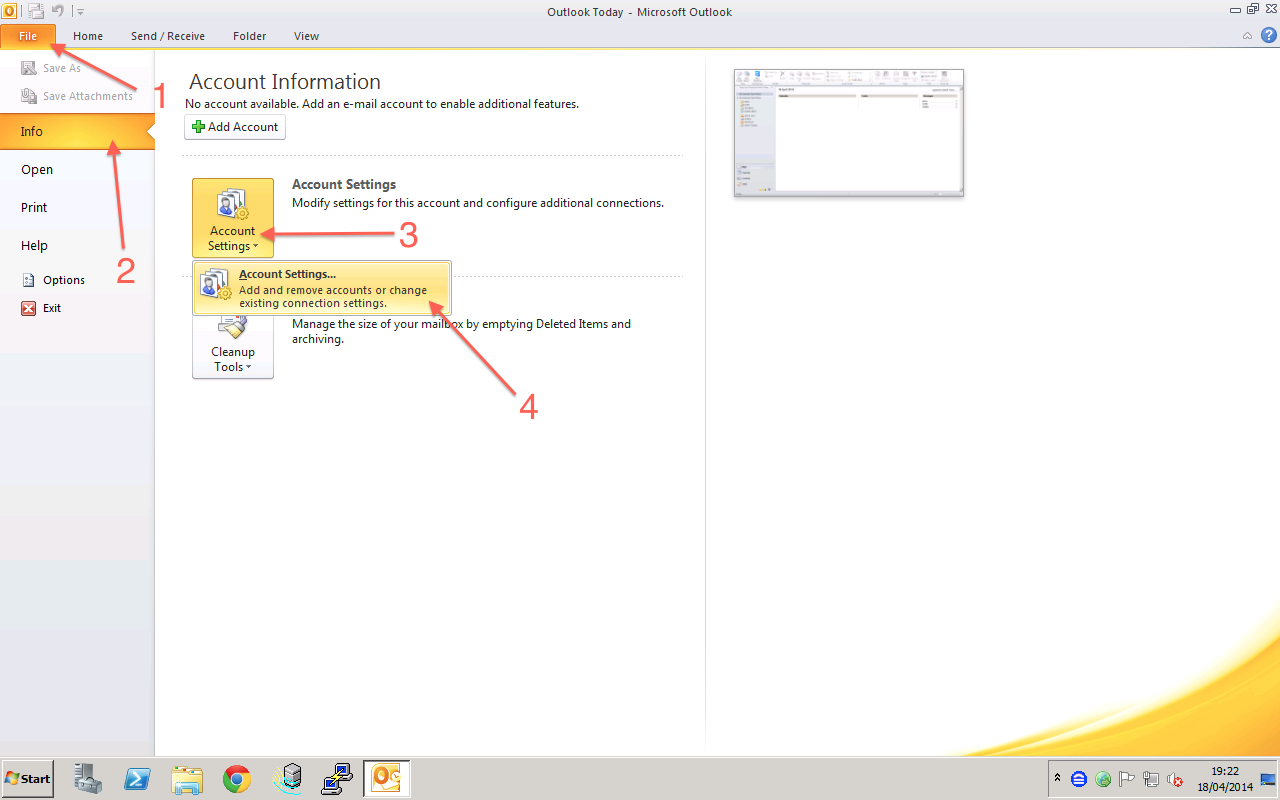Click the green globe tray icon

coord(1103,779)
